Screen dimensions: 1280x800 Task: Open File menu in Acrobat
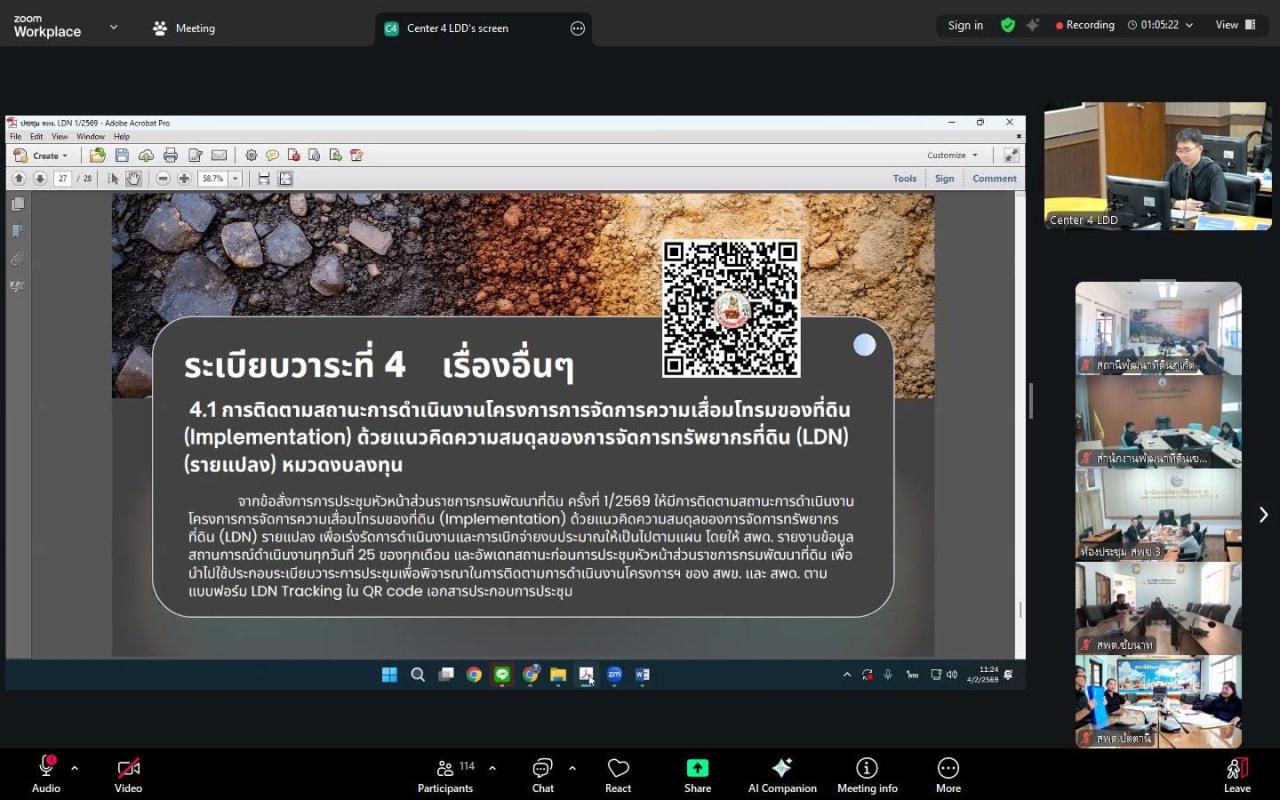pyautogui.click(x=16, y=137)
